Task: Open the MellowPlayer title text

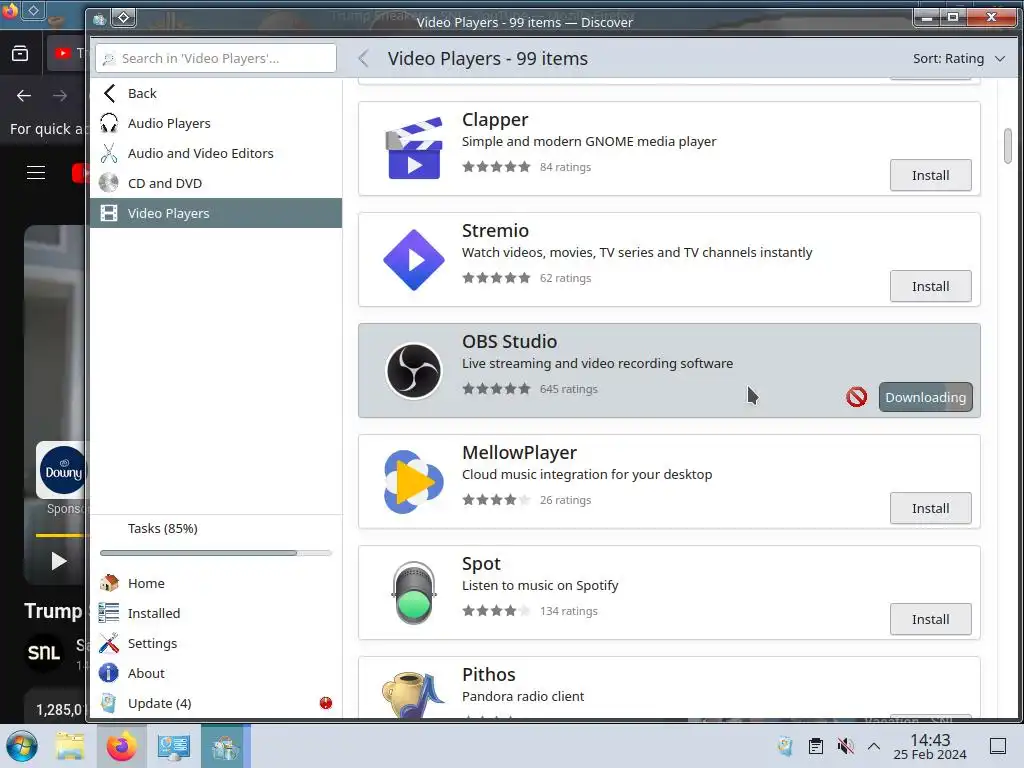Action: (519, 453)
